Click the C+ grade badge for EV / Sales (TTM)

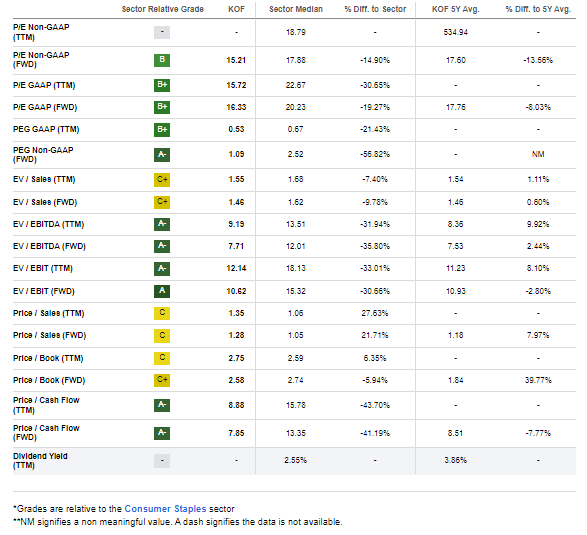tap(162, 180)
